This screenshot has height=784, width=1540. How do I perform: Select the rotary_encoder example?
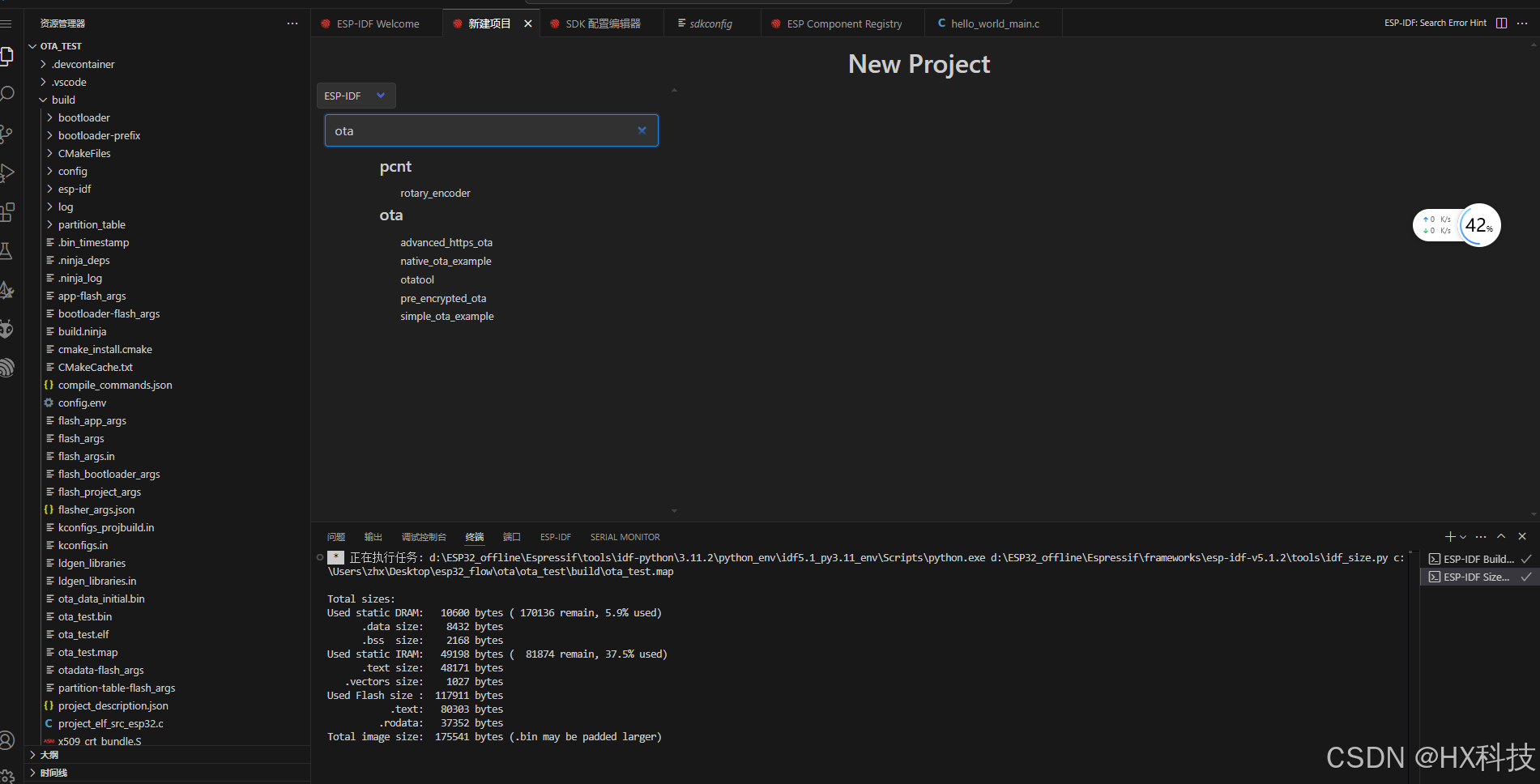coord(435,193)
